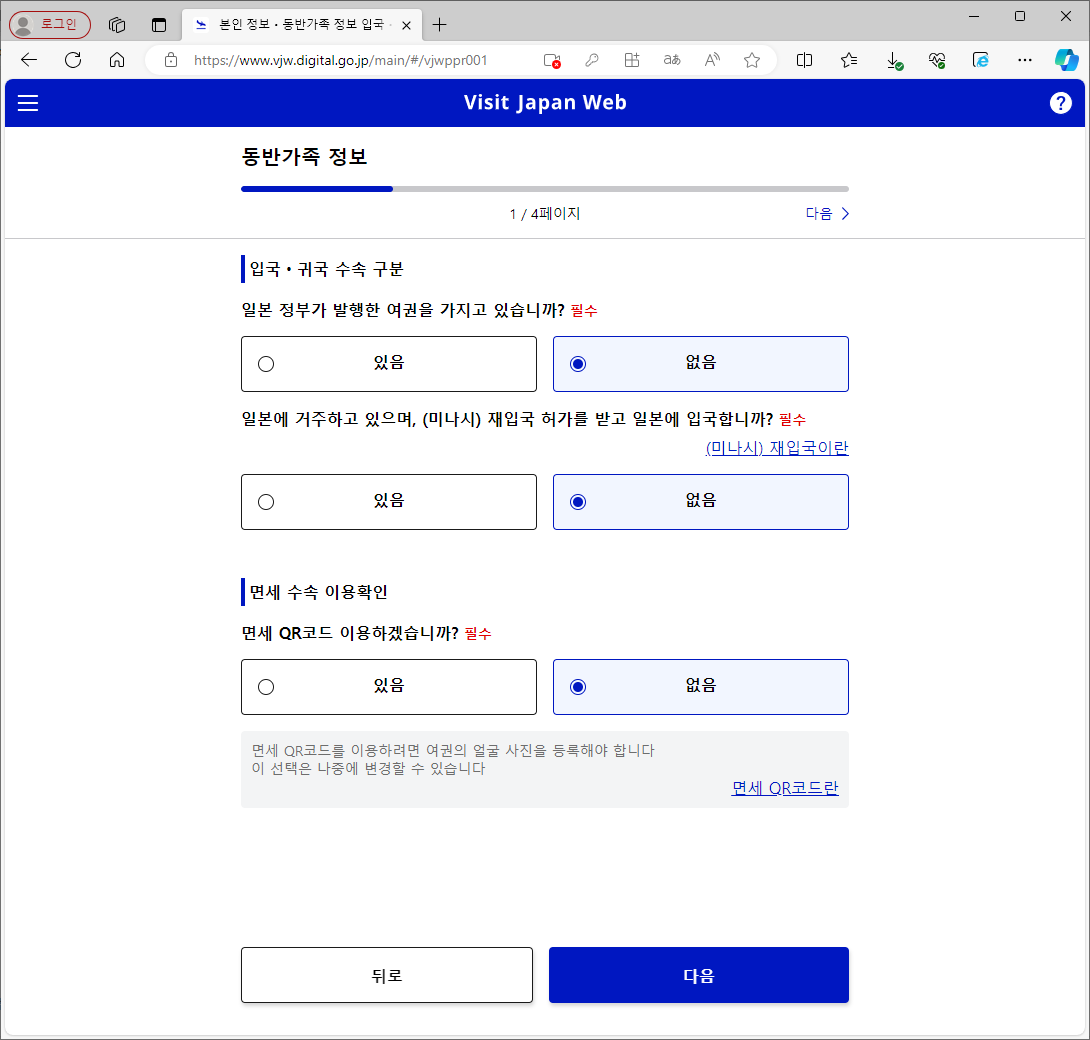Open the translate page icon
The image size is (1090, 1040).
point(672,60)
